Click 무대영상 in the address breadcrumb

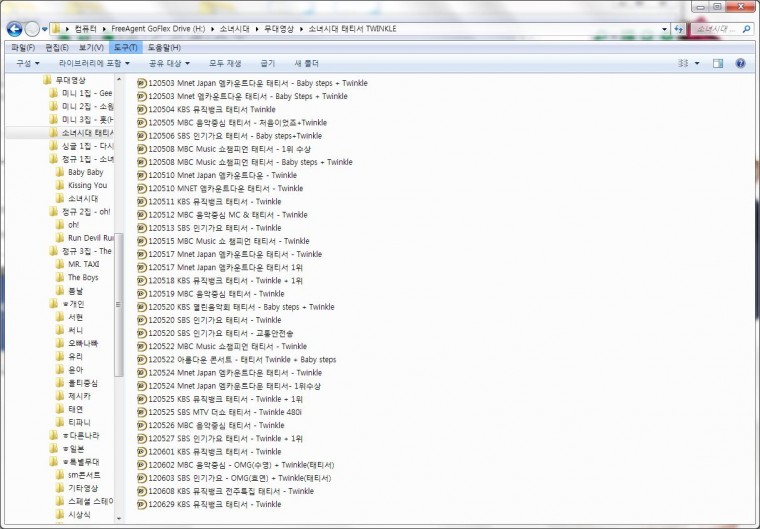pos(279,29)
